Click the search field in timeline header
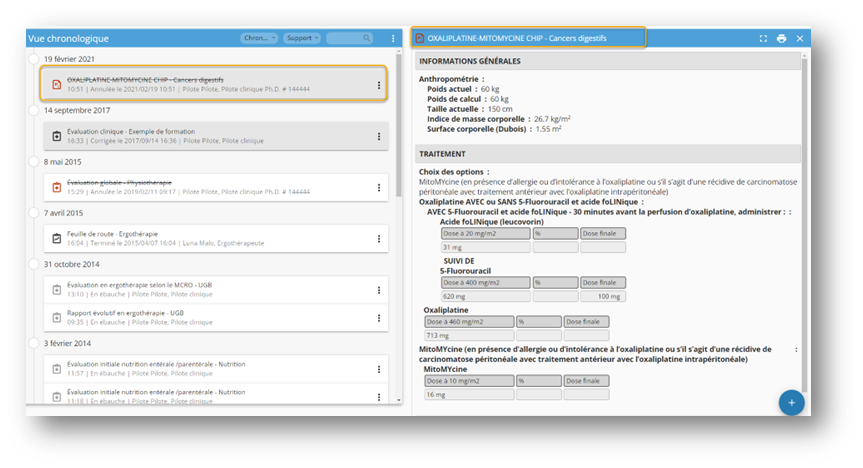This screenshot has width=863, height=468. (x=350, y=39)
